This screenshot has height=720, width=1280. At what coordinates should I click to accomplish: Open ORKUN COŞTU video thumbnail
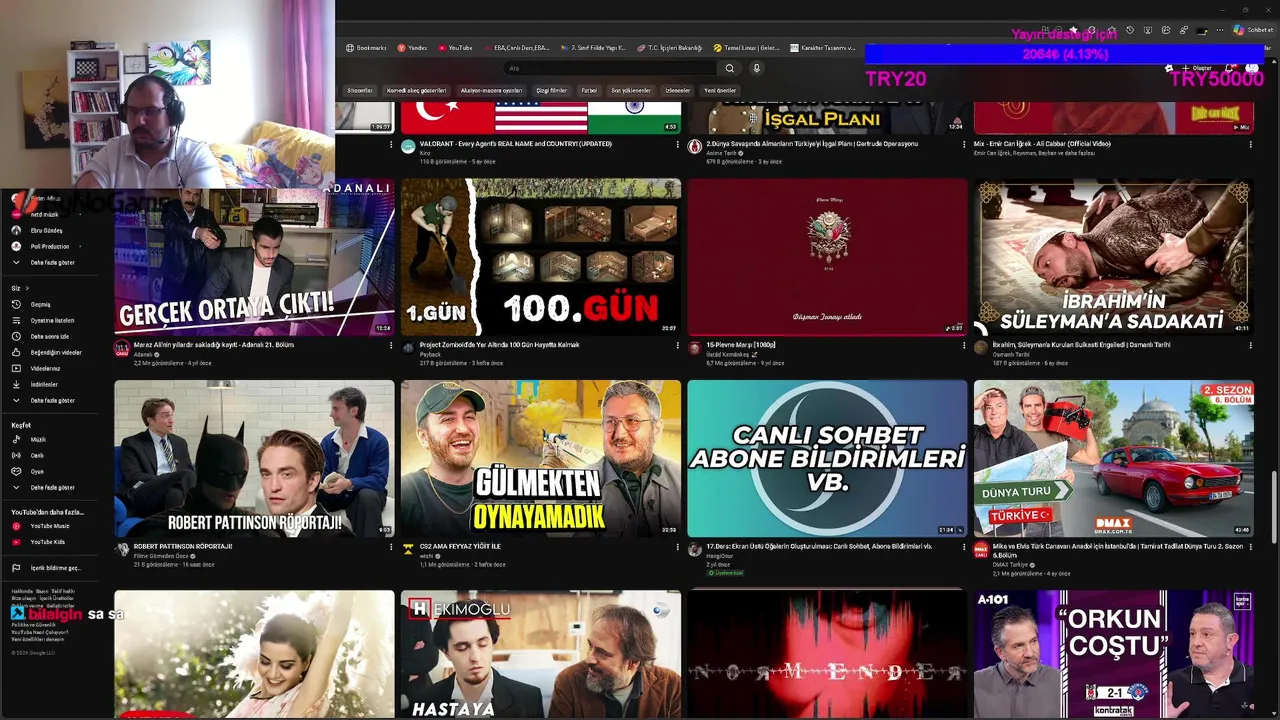(x=1114, y=654)
